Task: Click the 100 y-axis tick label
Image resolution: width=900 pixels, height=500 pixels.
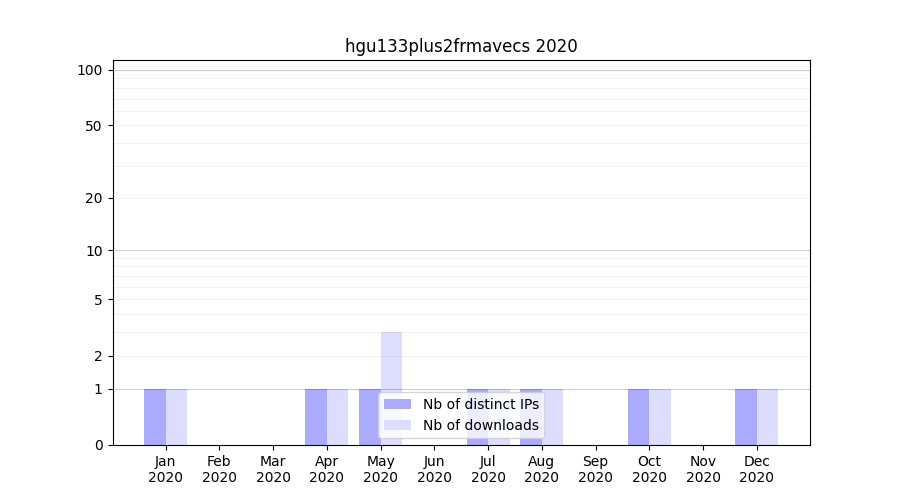Action: pyautogui.click(x=90, y=70)
